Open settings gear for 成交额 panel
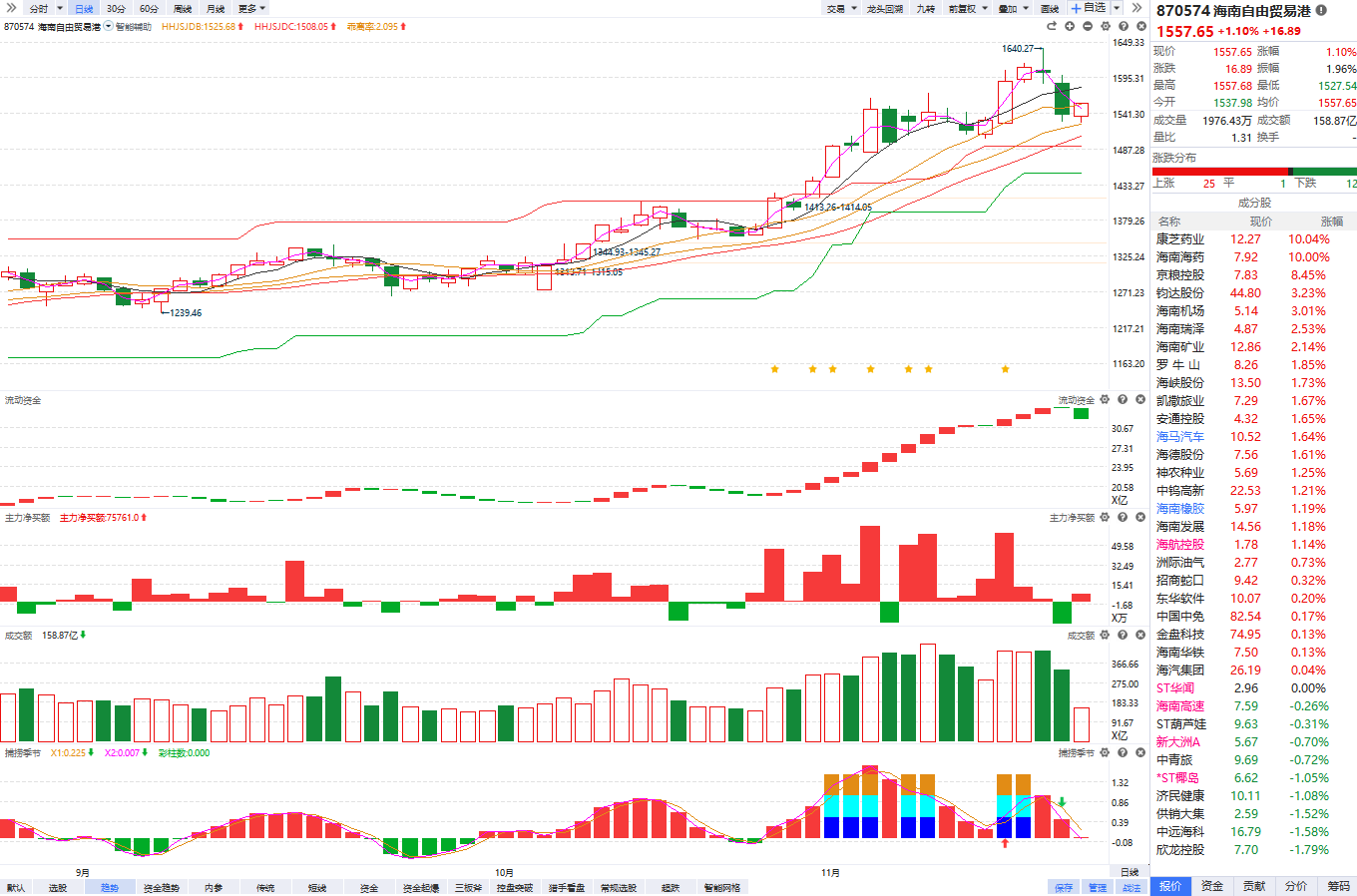The height and width of the screenshot is (896, 1357). point(1105,635)
